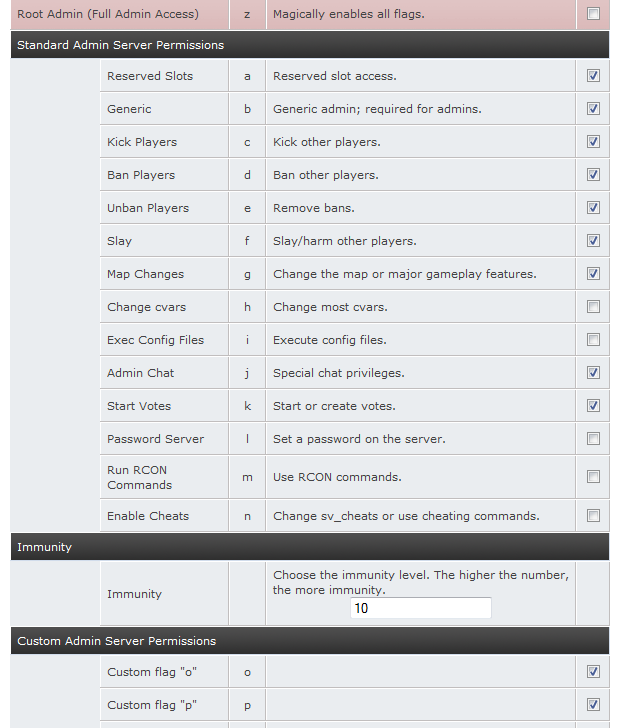Screen dimensions: 625x728
Task: Uncheck the Unban Players checkbox
Action: (593, 208)
